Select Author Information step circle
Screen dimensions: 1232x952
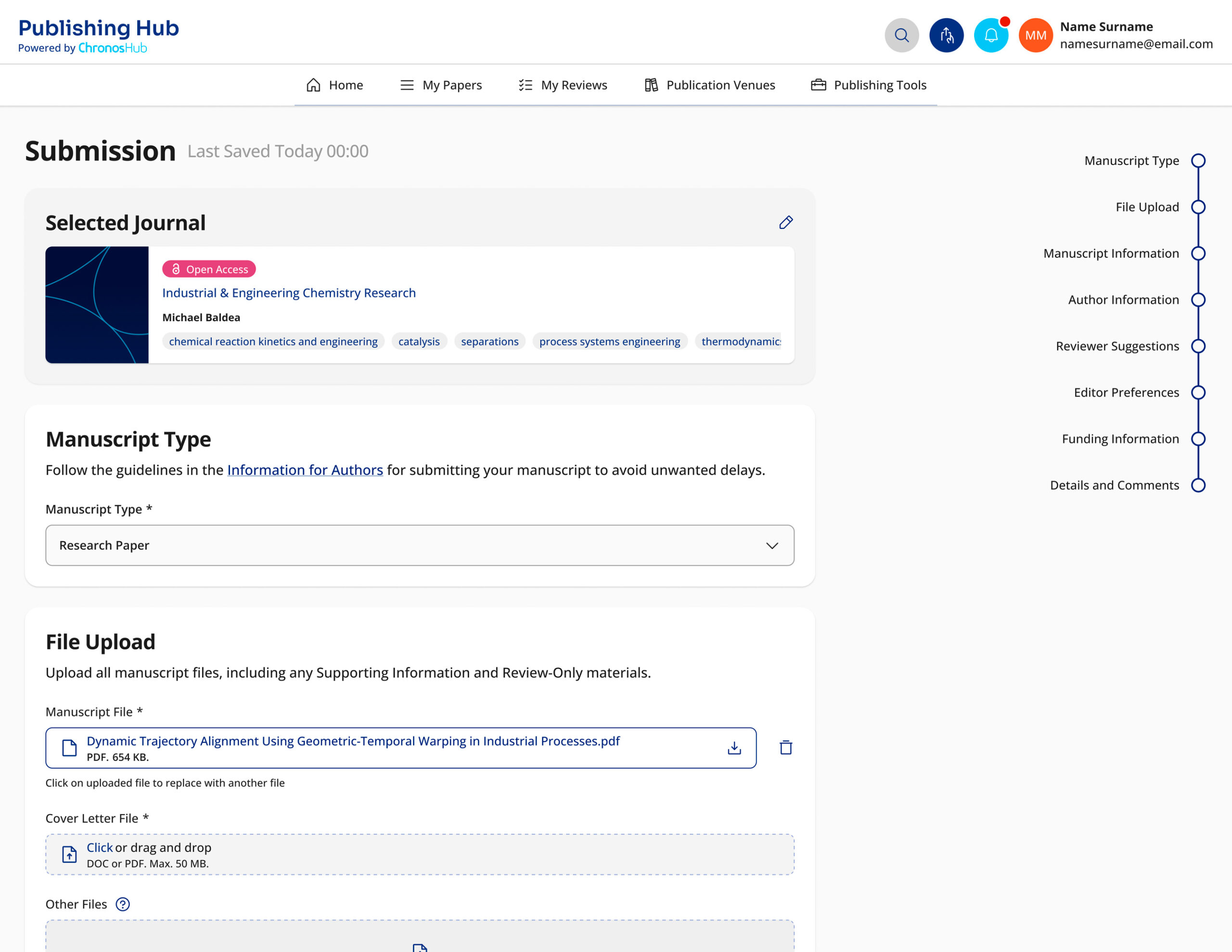[x=1198, y=300]
